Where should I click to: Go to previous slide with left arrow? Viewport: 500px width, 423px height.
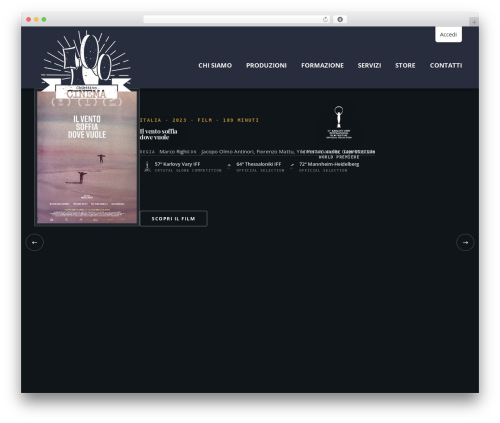point(35,242)
